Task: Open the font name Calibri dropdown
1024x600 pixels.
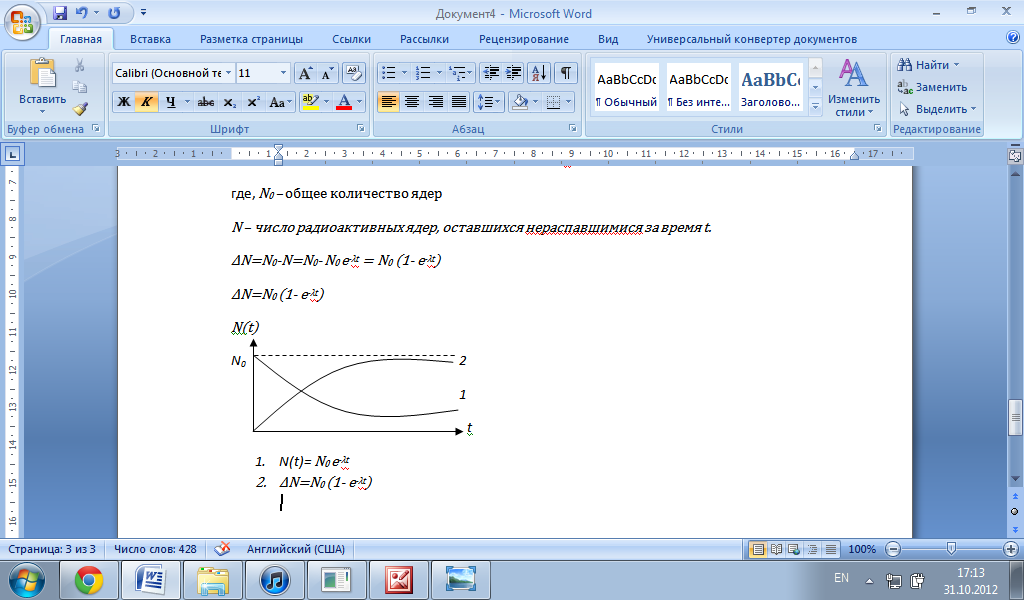Action: pyautogui.click(x=229, y=73)
